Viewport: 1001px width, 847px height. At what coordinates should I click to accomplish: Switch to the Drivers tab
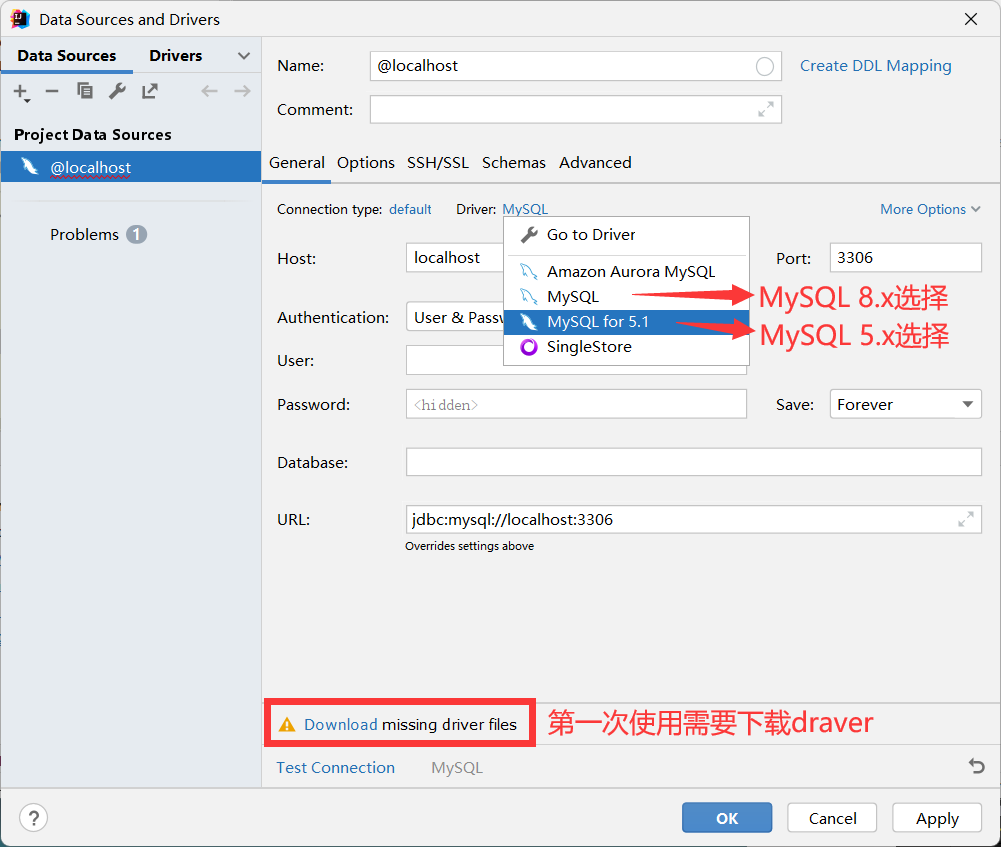[x=176, y=56]
